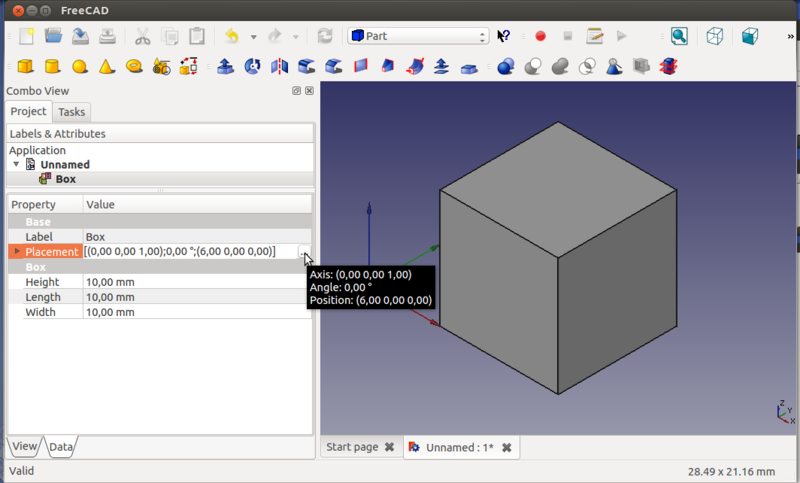Open the undo history dropdown arrow
Viewport: 800px width, 483px height.
click(253, 37)
